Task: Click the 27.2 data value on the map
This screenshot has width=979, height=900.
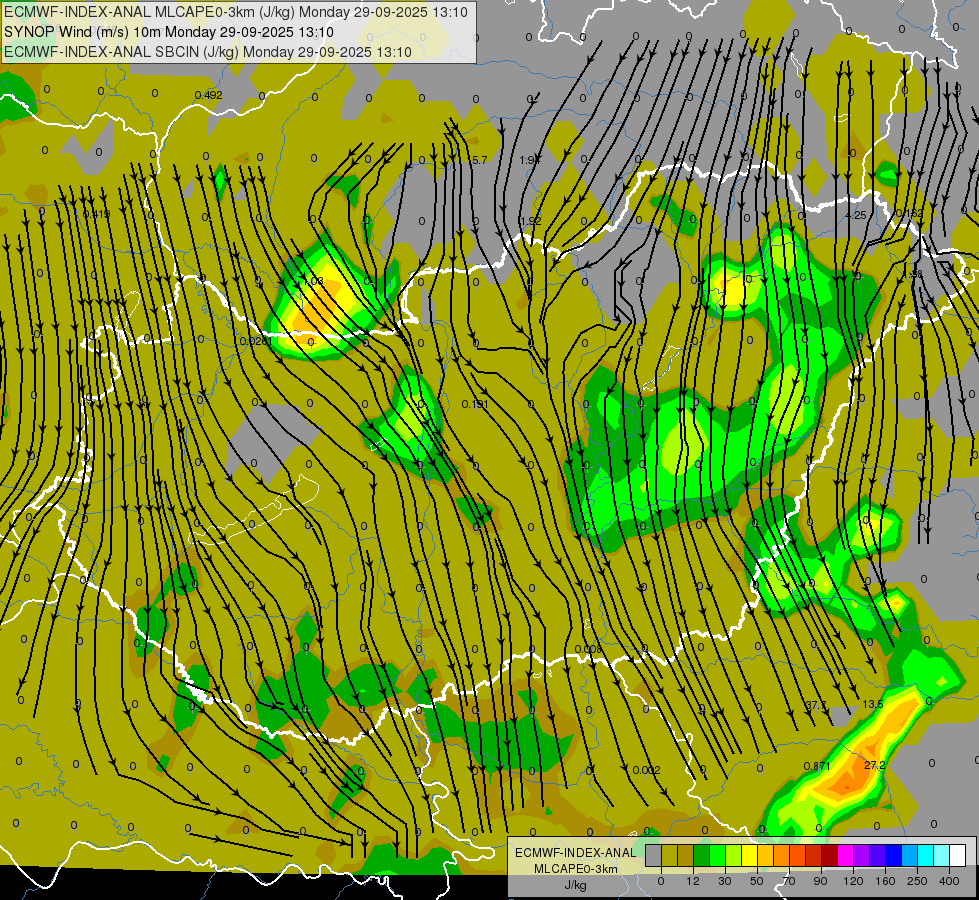Action: (875, 765)
